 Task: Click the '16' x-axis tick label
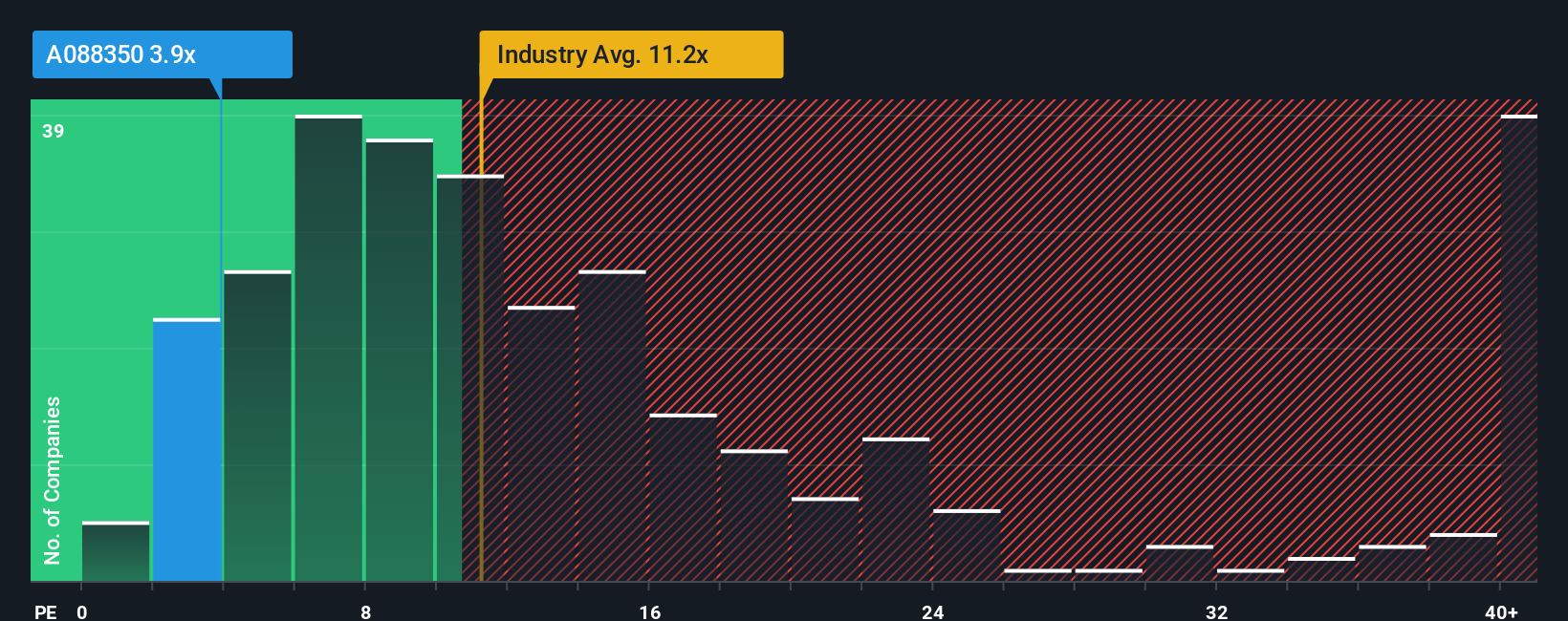(x=649, y=612)
